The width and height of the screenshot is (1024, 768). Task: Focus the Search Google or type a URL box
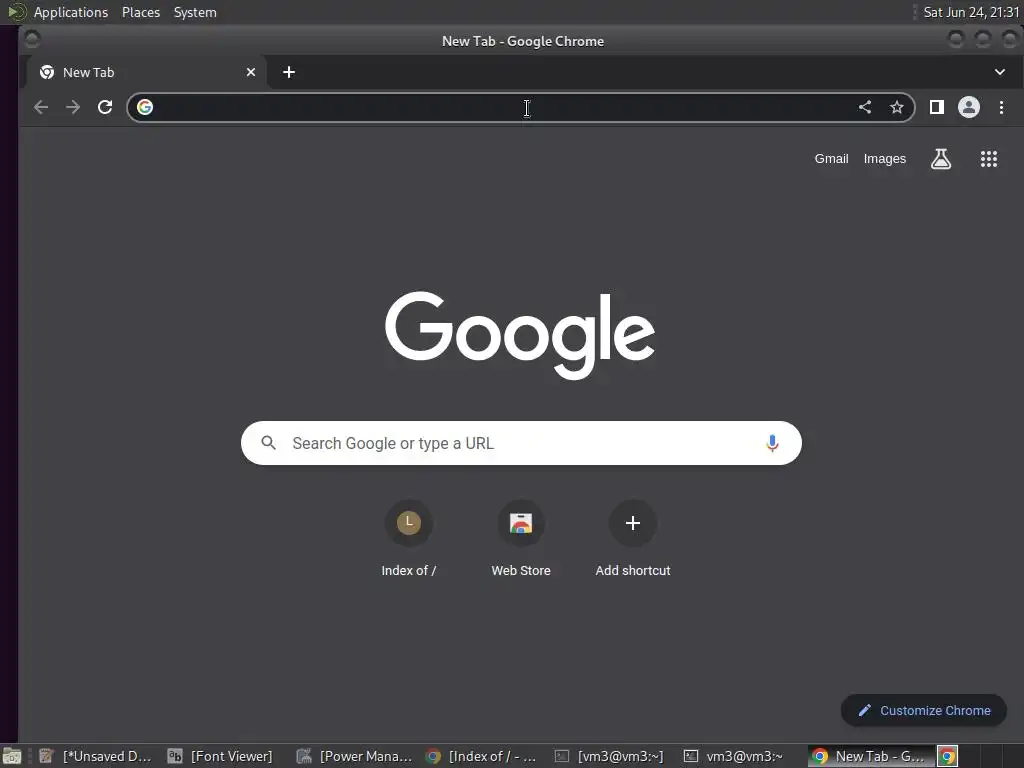tap(521, 443)
